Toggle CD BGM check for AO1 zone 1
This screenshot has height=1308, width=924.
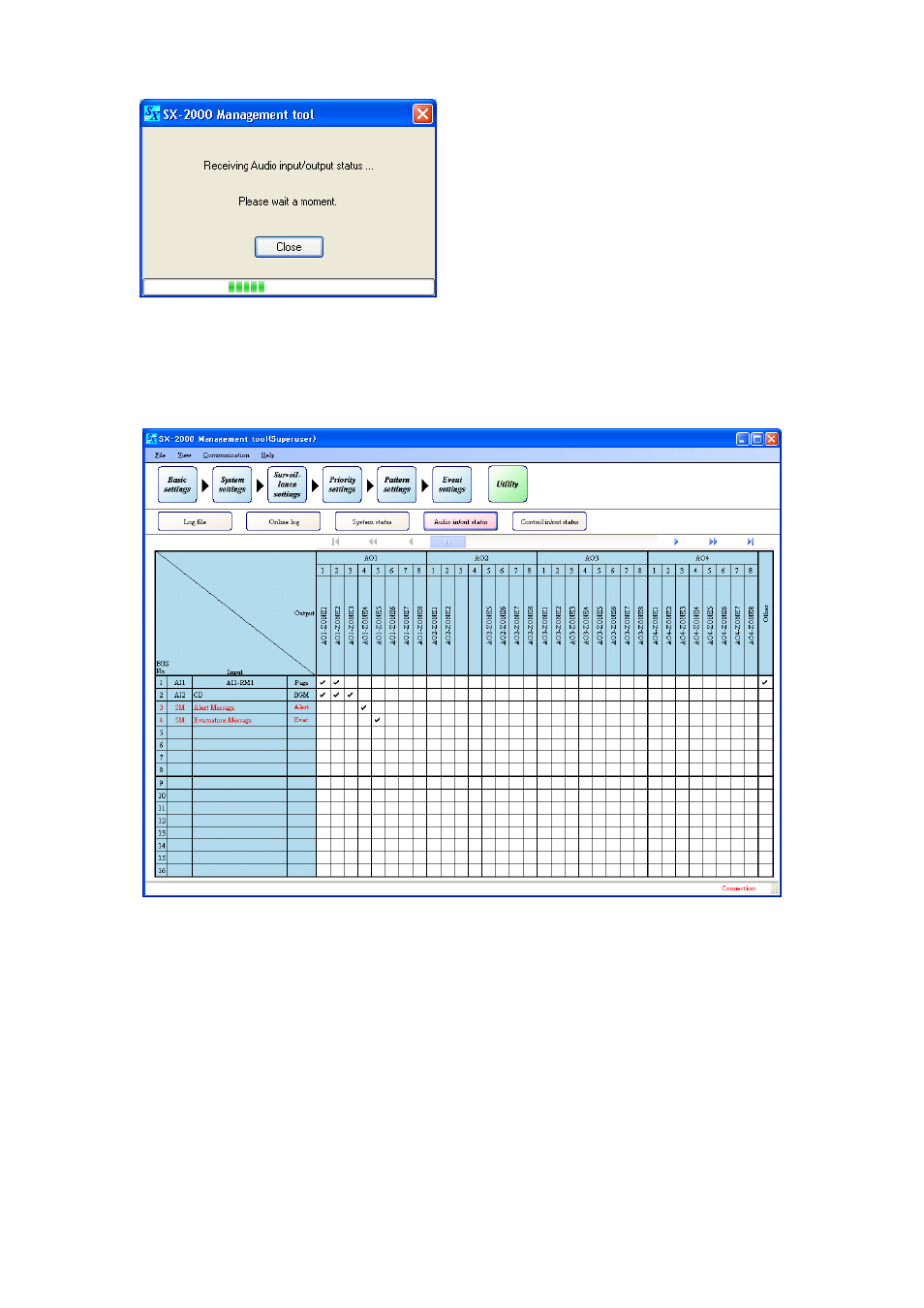tap(323, 695)
